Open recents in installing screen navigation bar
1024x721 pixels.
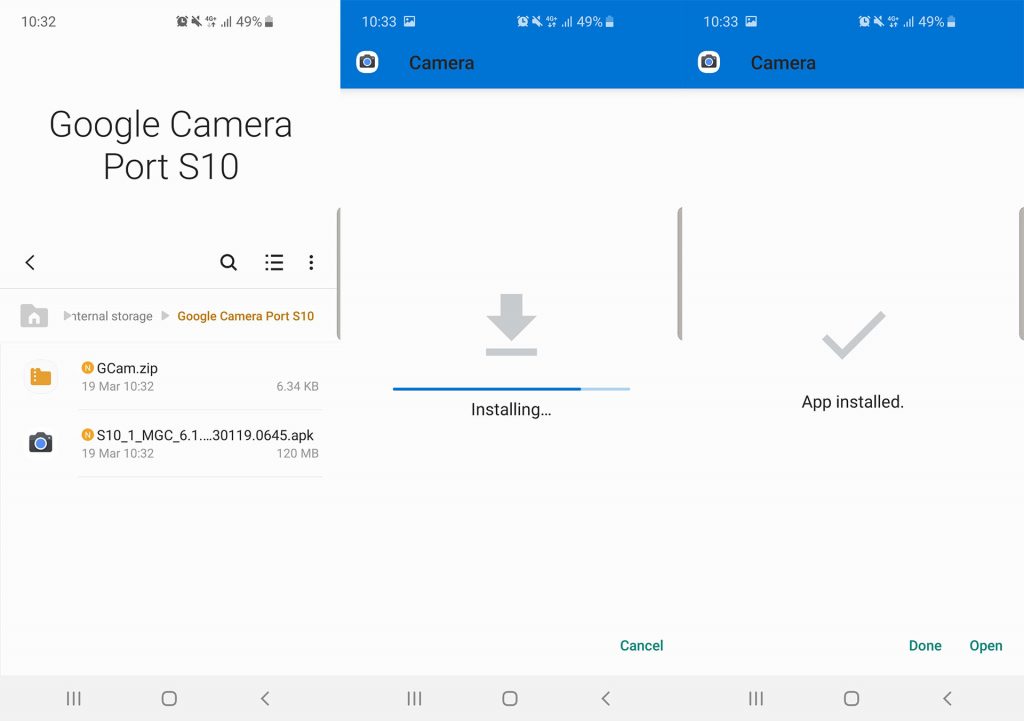click(x=415, y=698)
